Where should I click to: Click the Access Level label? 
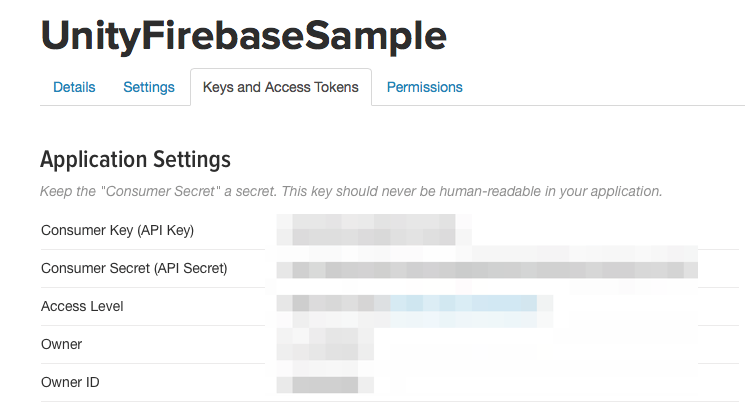click(x=82, y=306)
